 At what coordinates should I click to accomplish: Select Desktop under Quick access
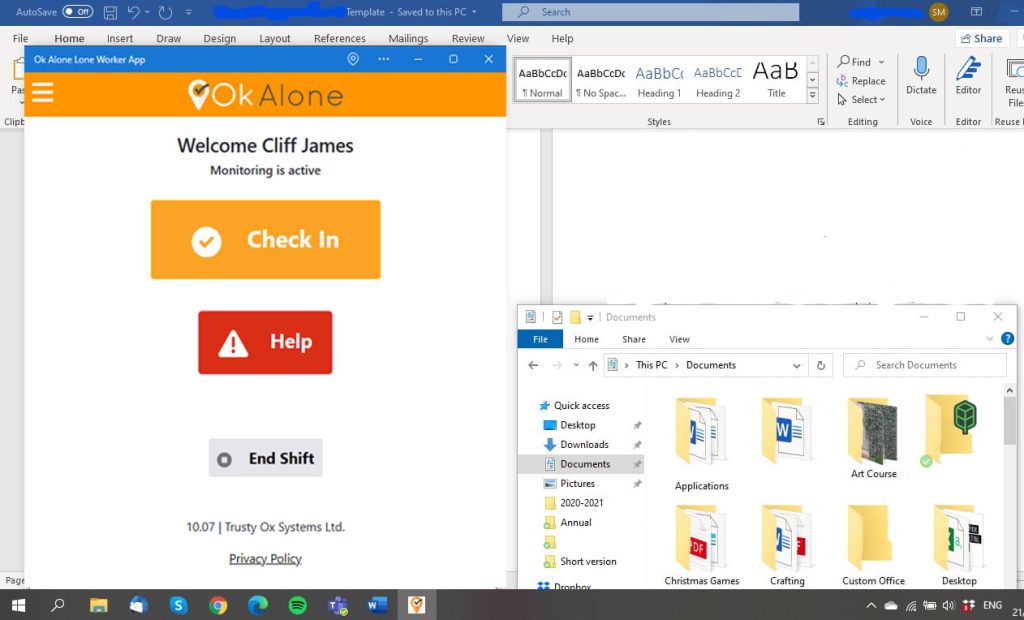(x=578, y=425)
